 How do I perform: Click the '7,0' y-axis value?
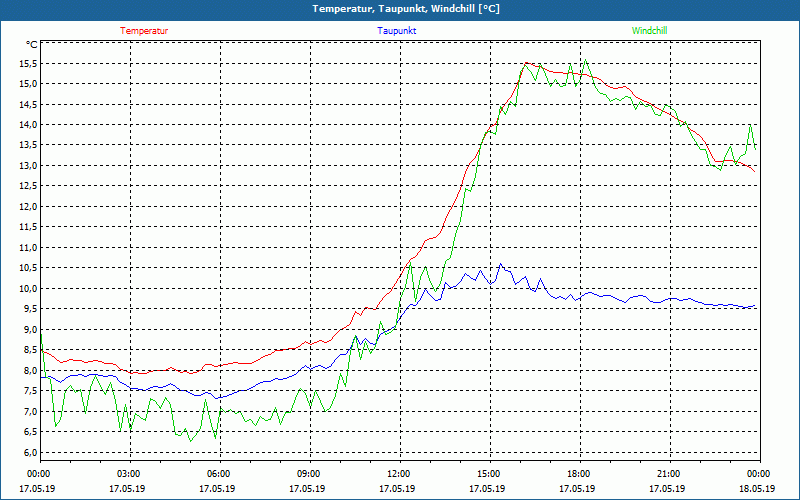pyautogui.click(x=31, y=411)
